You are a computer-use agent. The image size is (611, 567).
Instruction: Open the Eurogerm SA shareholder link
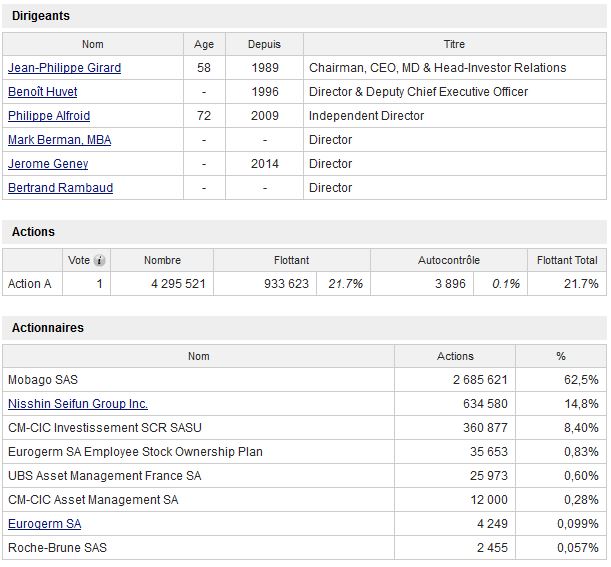pyautogui.click(x=44, y=524)
